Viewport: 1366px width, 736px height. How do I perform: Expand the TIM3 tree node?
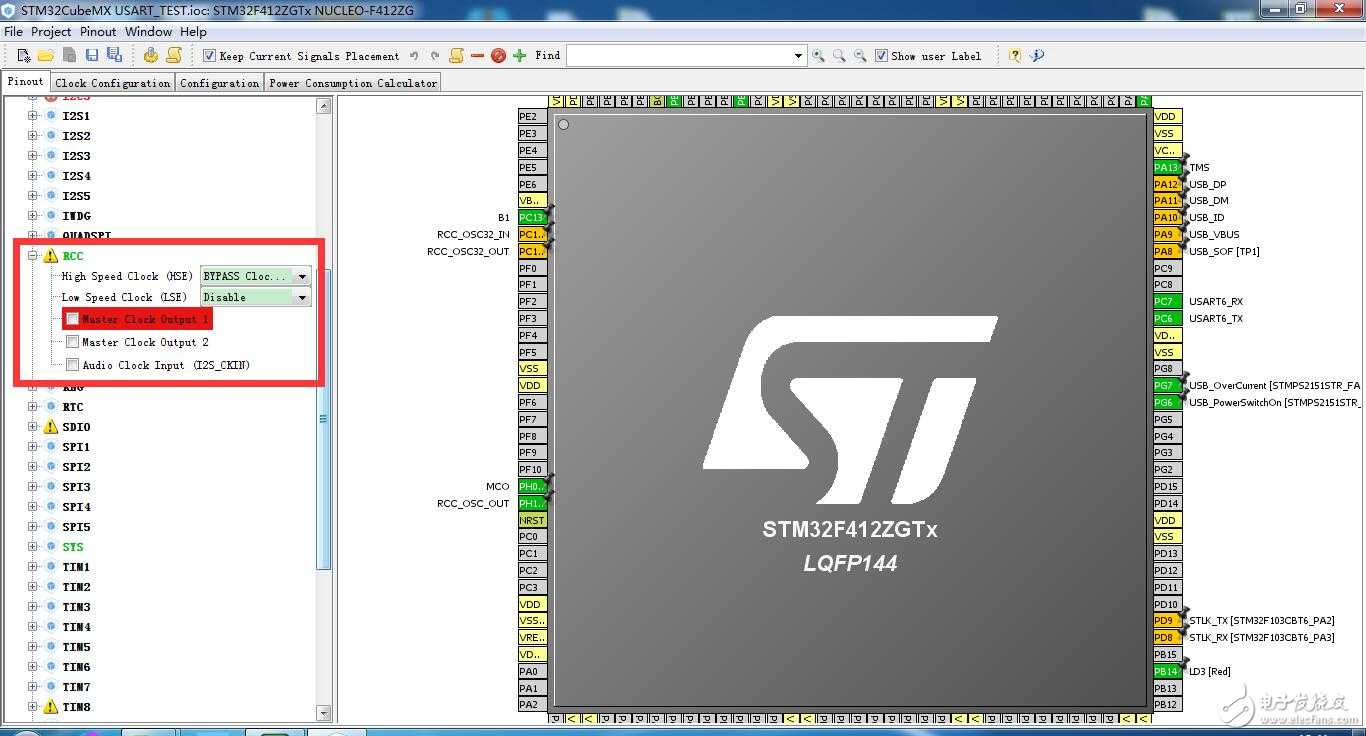(32, 607)
